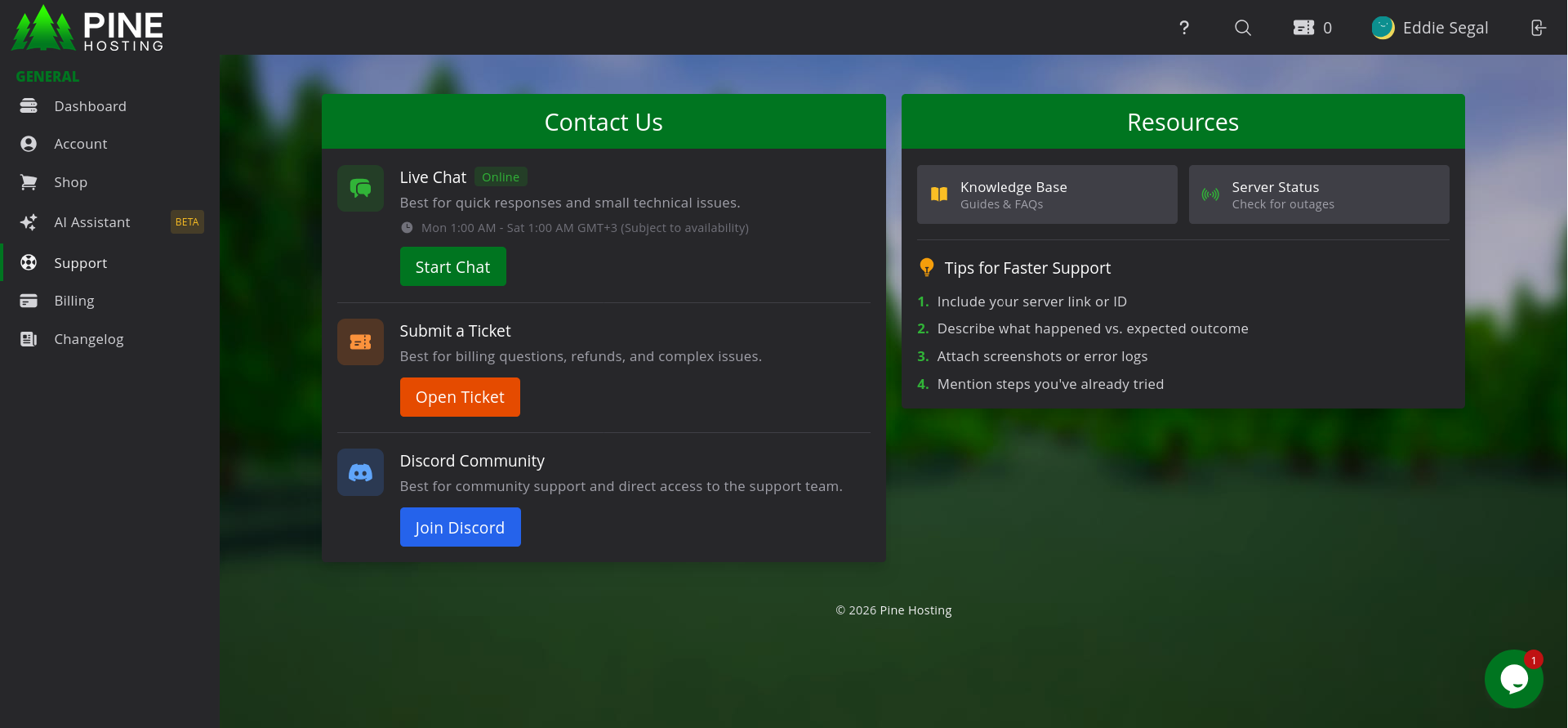
Task: Click the Contact Us header
Action: (604, 122)
